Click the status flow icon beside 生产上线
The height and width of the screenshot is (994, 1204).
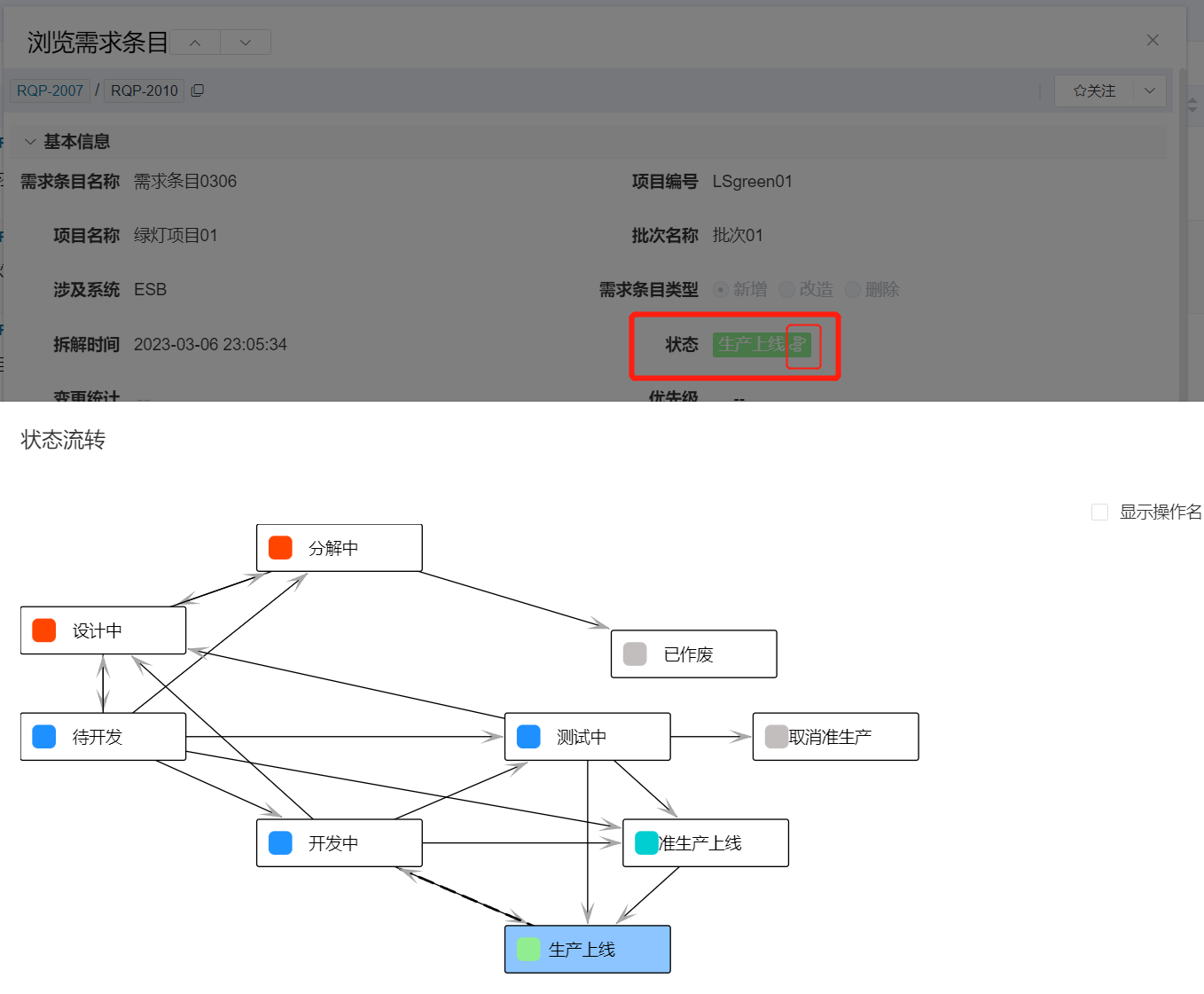click(x=799, y=345)
